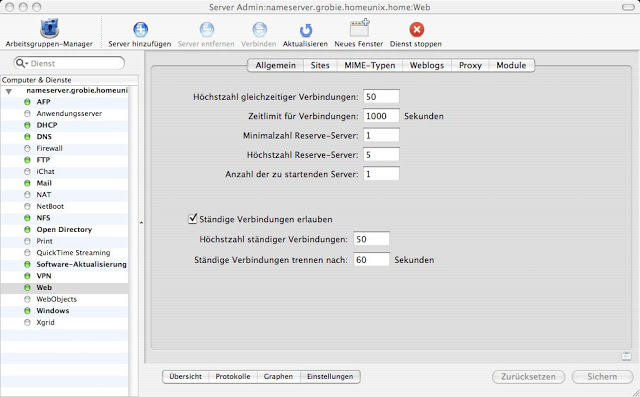Click the green status dot beside DHCP
The image size is (640, 397).
click(27, 125)
